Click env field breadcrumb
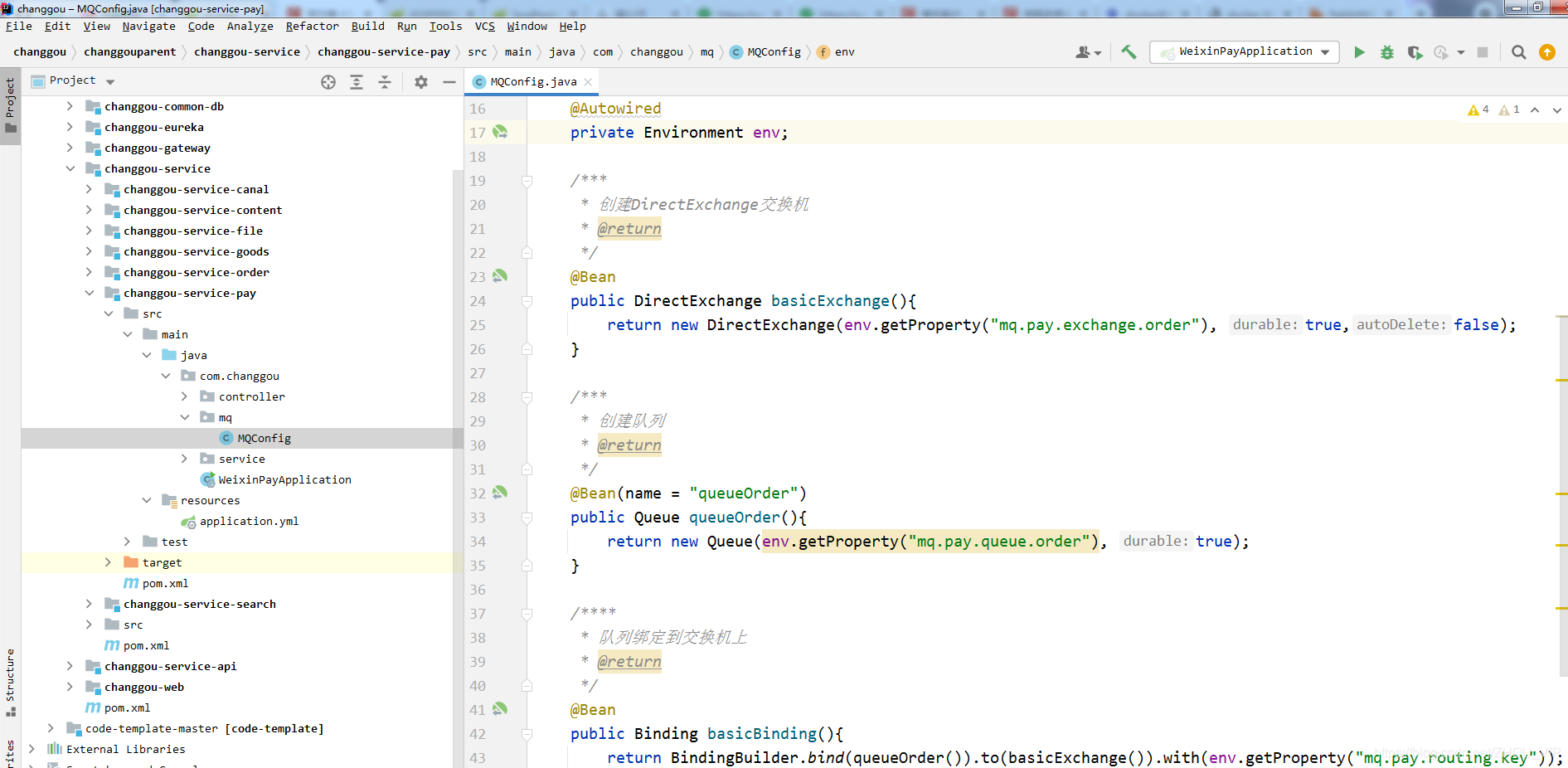 (837, 51)
